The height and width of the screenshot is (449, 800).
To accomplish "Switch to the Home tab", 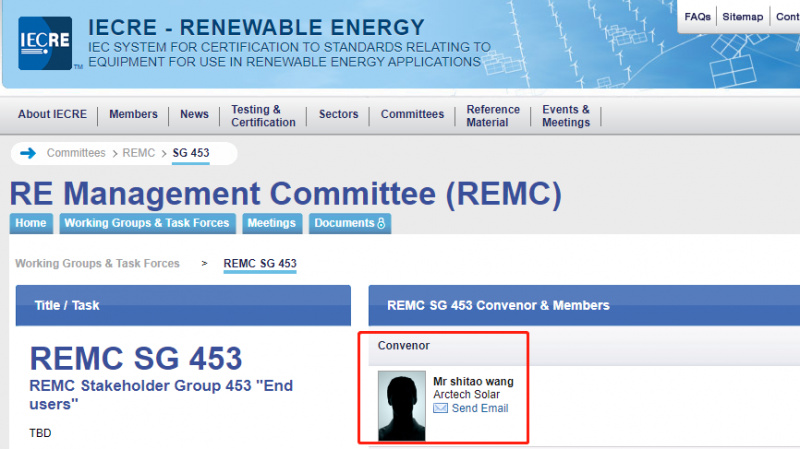I will point(31,223).
